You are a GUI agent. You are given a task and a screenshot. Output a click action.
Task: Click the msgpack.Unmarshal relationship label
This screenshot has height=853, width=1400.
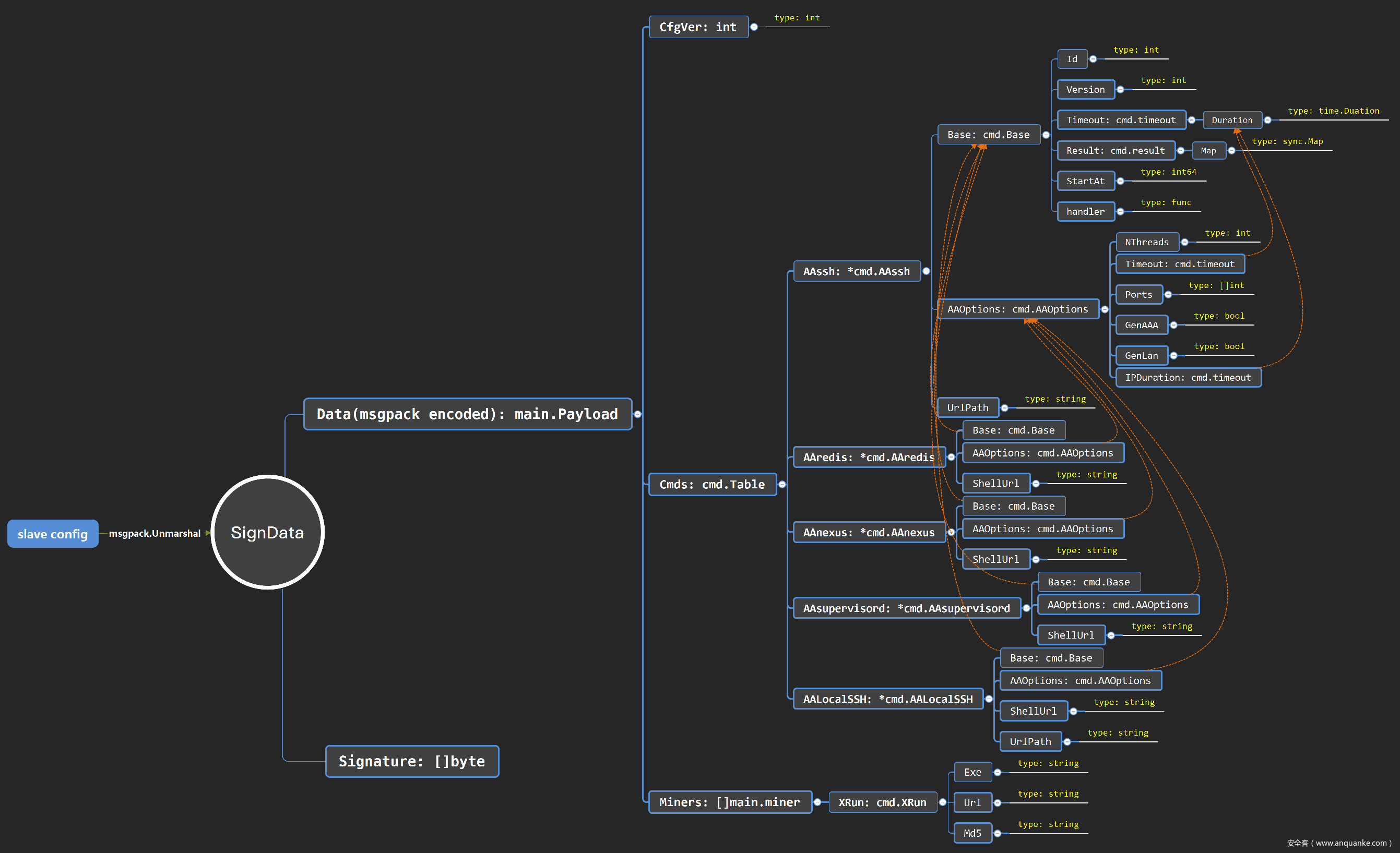click(155, 533)
